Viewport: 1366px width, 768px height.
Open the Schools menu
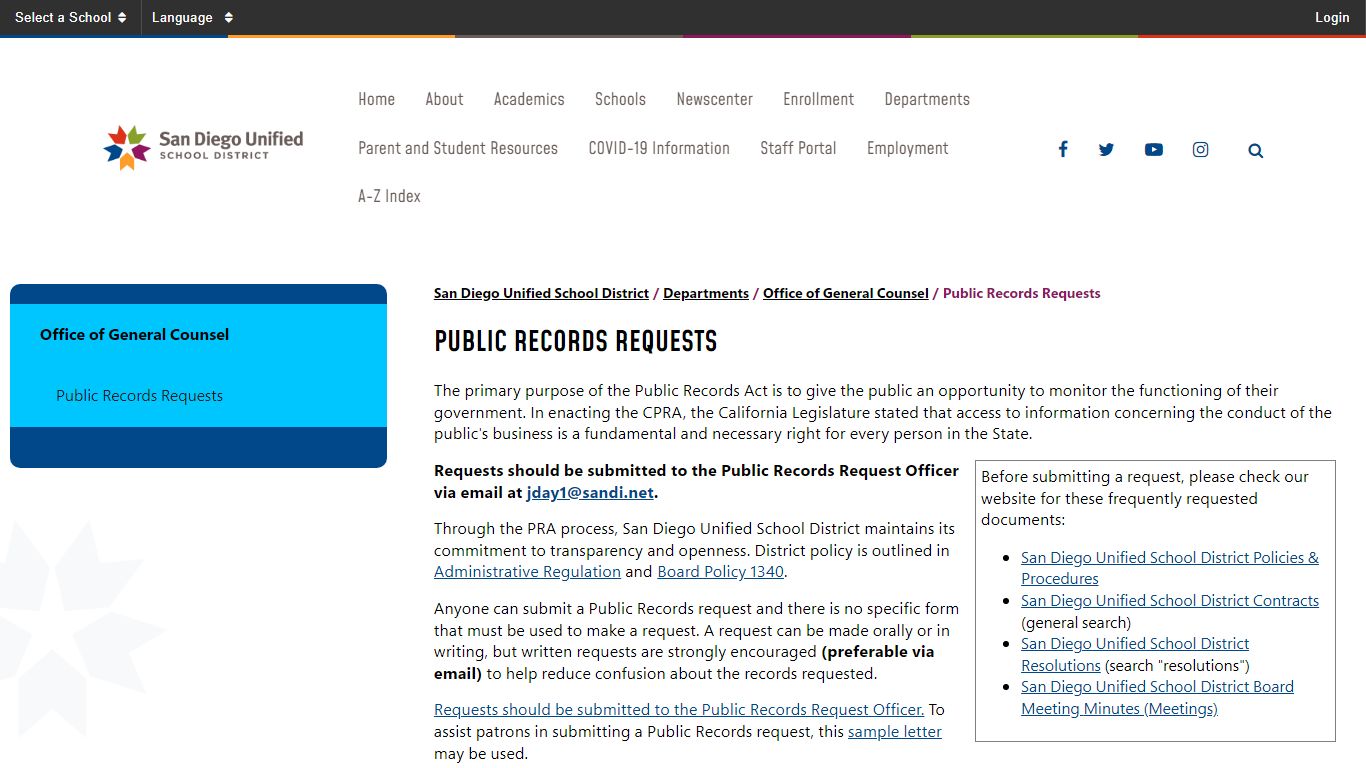point(620,99)
